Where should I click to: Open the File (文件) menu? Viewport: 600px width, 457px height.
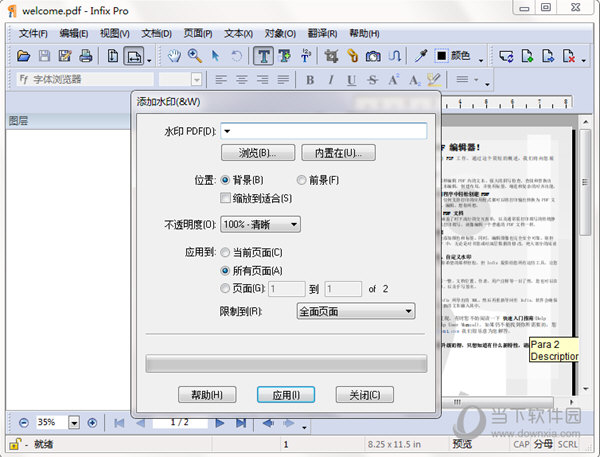click(x=33, y=34)
